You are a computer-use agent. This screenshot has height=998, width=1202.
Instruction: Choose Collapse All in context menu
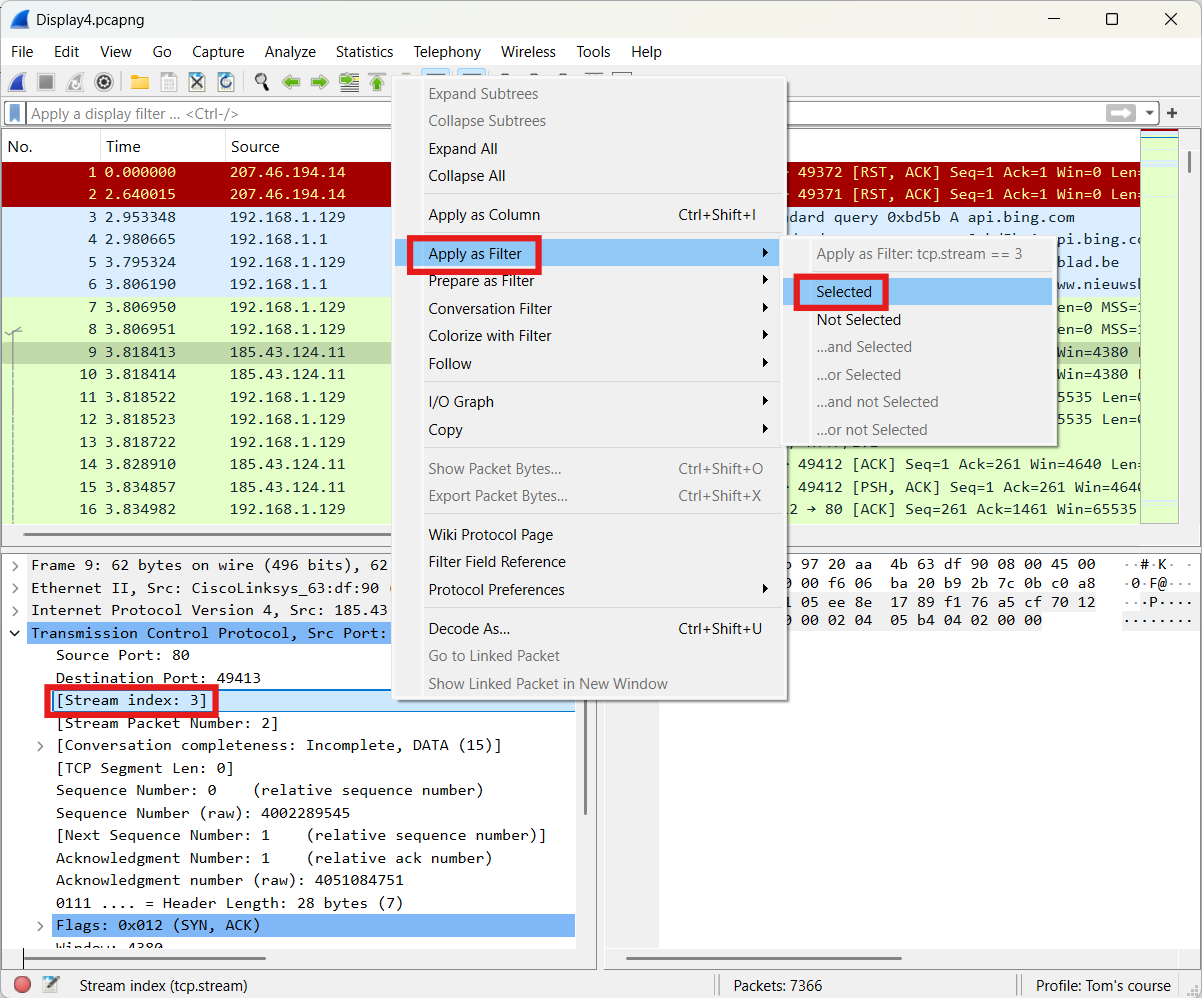[587, 176]
